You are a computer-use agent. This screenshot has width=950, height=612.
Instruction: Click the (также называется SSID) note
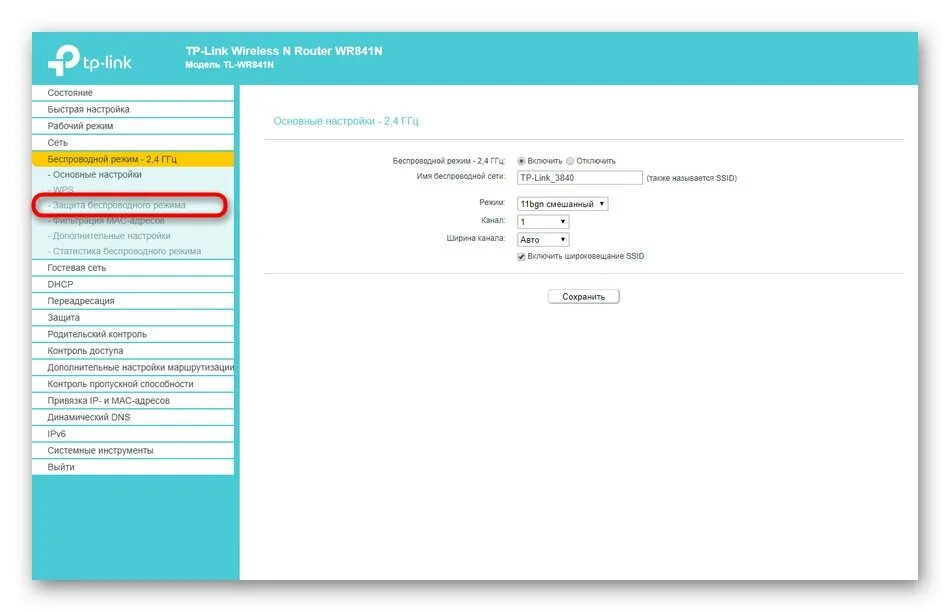tap(691, 178)
